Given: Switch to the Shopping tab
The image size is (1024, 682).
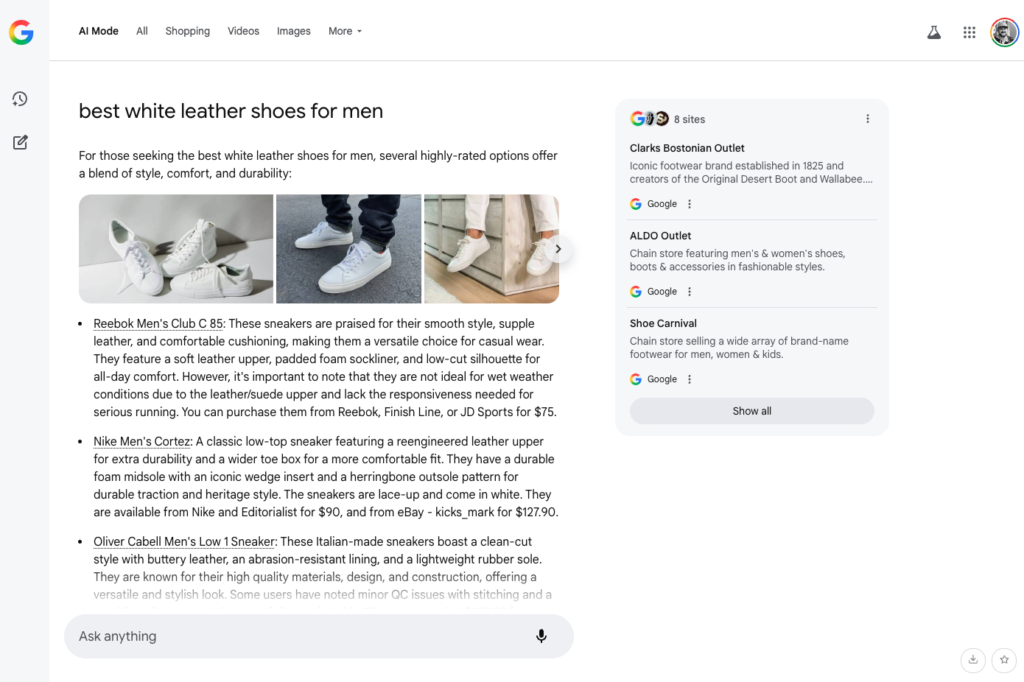Looking at the screenshot, I should point(187,31).
